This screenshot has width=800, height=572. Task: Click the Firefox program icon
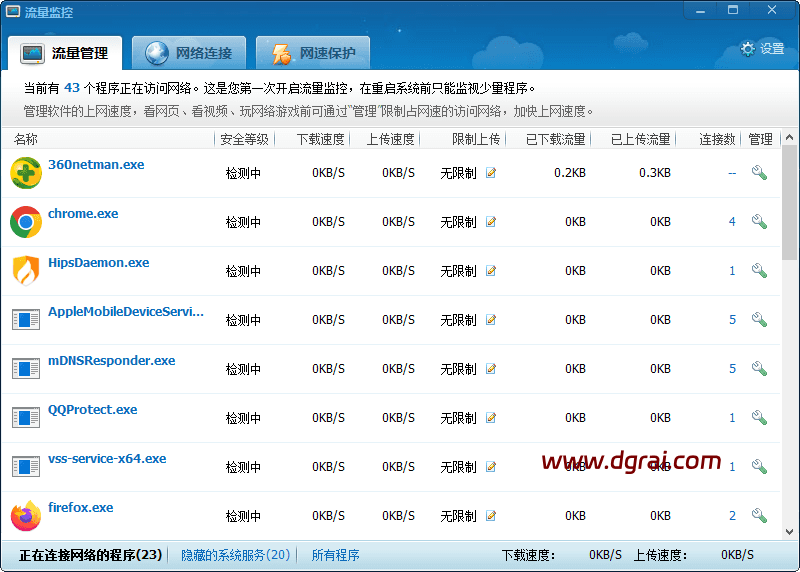click(x=26, y=516)
